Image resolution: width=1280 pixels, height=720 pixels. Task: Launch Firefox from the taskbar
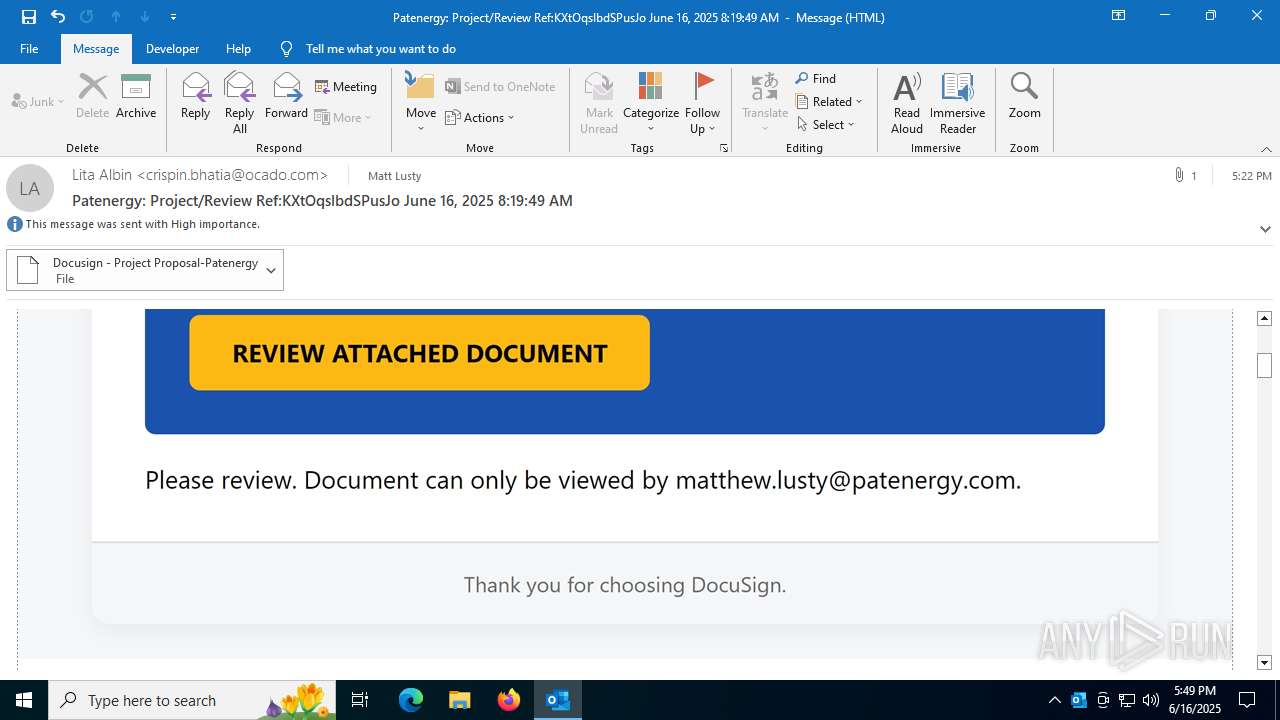pos(509,700)
